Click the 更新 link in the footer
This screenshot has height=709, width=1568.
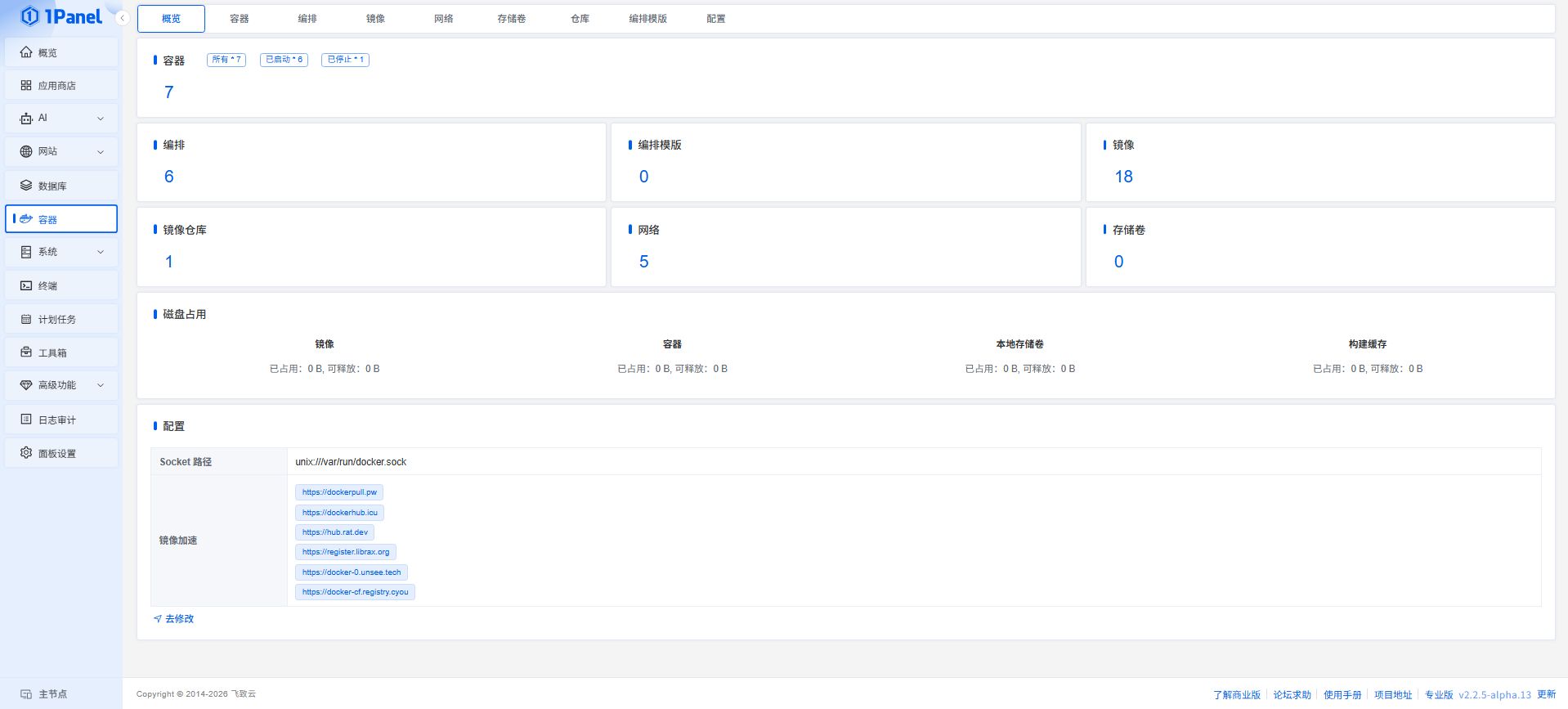pos(1546,694)
